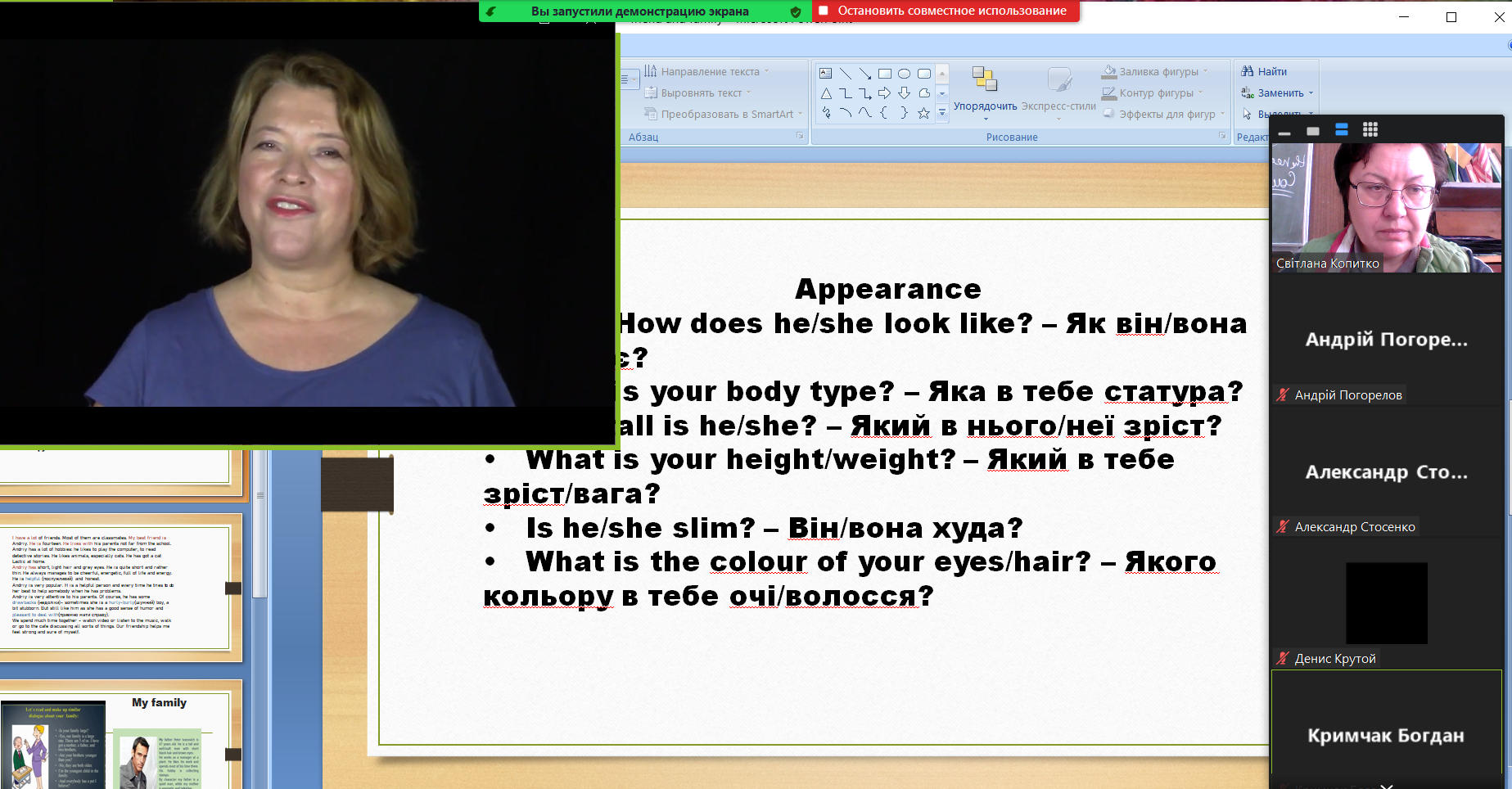Select the Андрій Погорелов participant tile
This screenshot has height=789, width=1512.
tap(1387, 339)
